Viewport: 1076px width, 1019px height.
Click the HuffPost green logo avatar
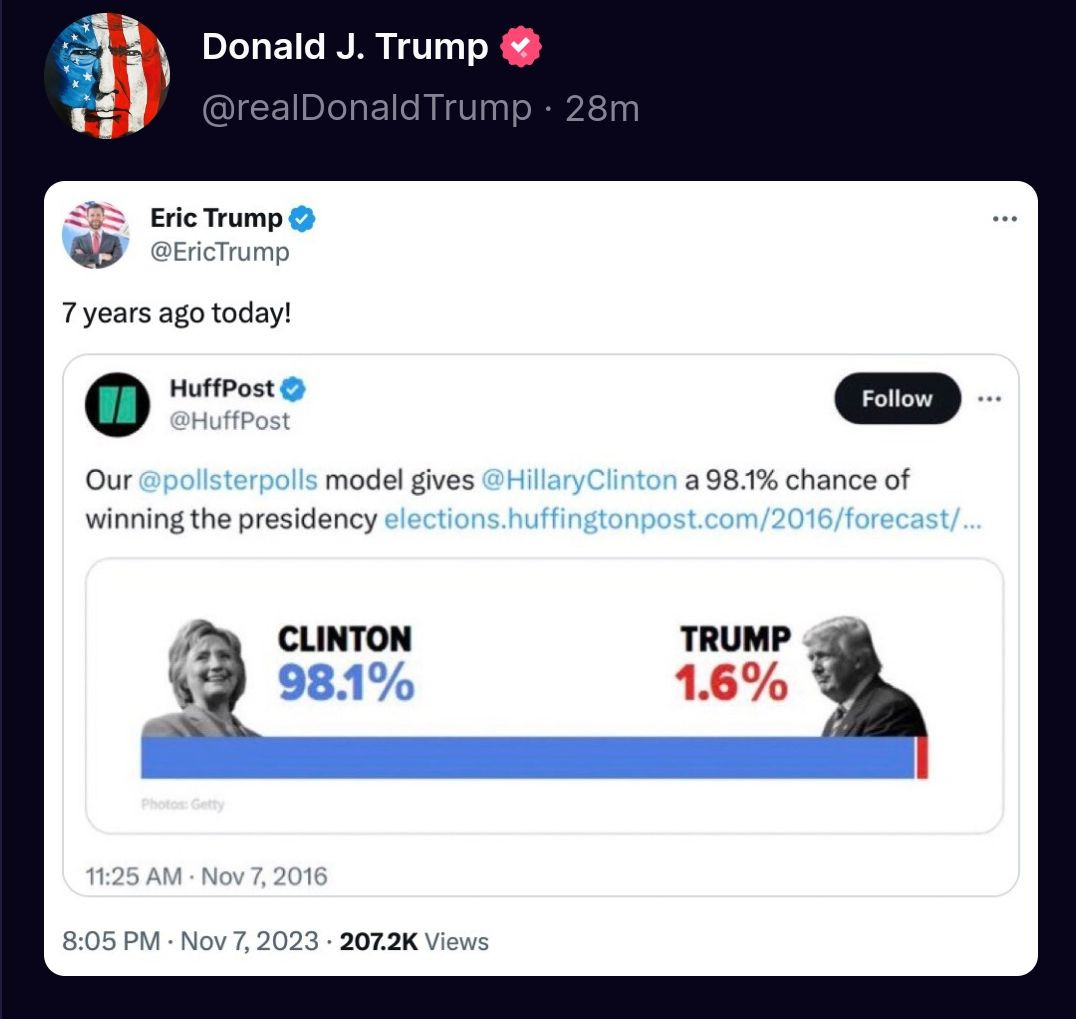[118, 405]
